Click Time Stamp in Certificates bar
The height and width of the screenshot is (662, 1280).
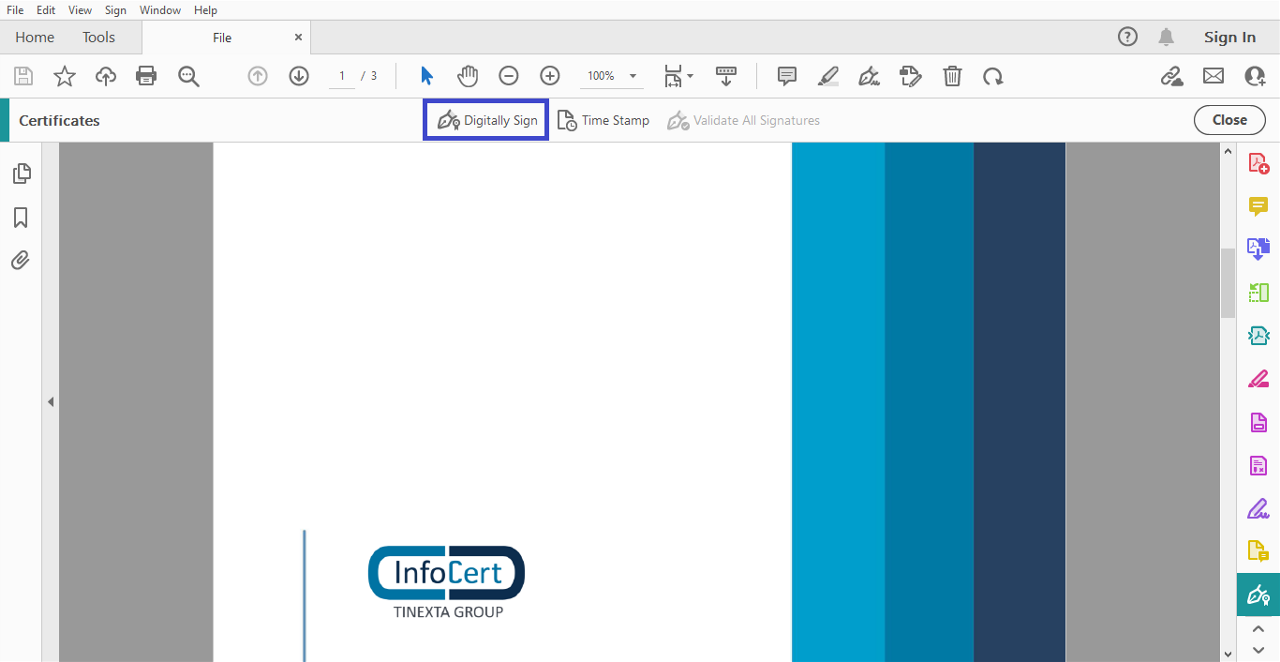coord(603,120)
